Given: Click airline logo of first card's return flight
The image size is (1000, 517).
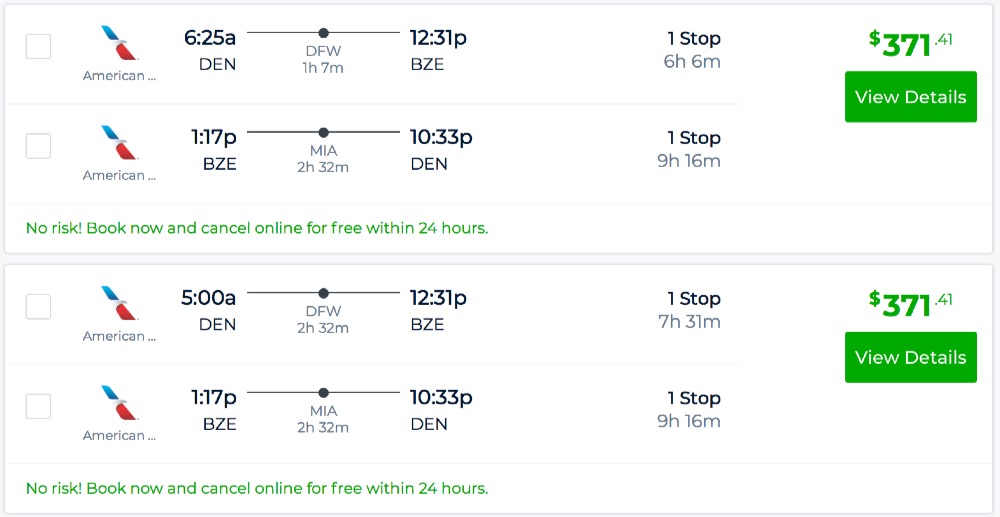Looking at the screenshot, I should tap(119, 143).
